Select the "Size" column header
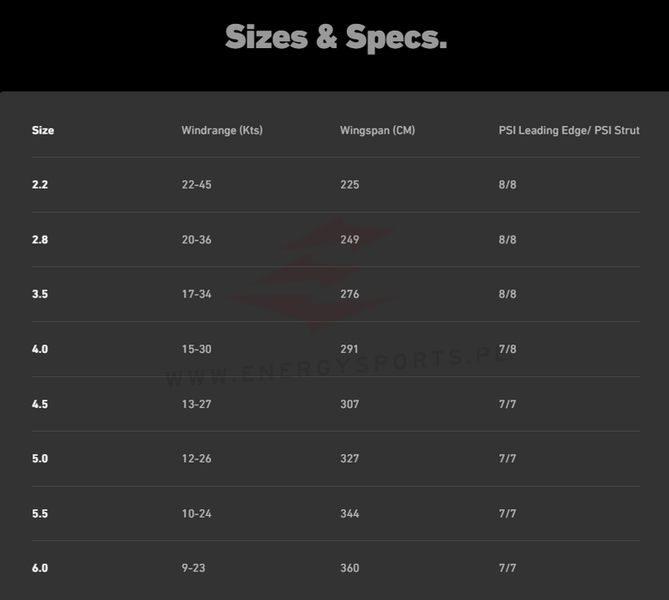Viewport: 669px width, 600px height. point(43,130)
